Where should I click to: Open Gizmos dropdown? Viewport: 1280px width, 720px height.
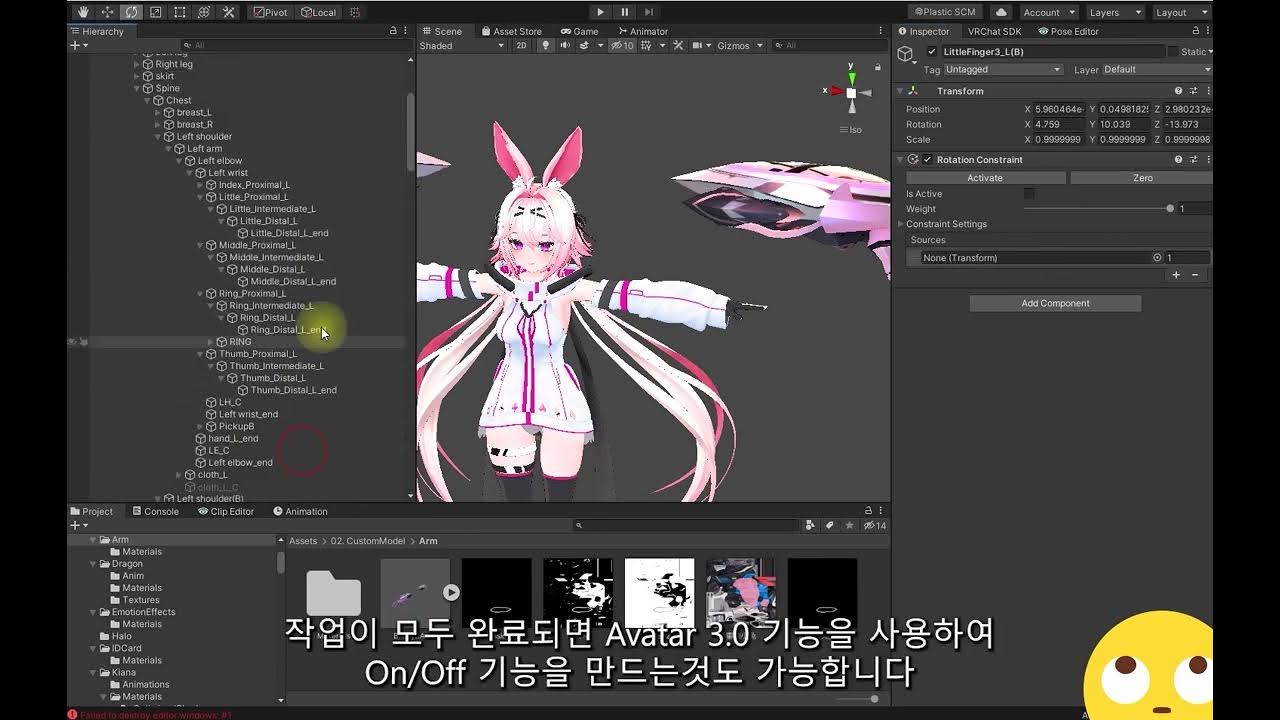740,45
